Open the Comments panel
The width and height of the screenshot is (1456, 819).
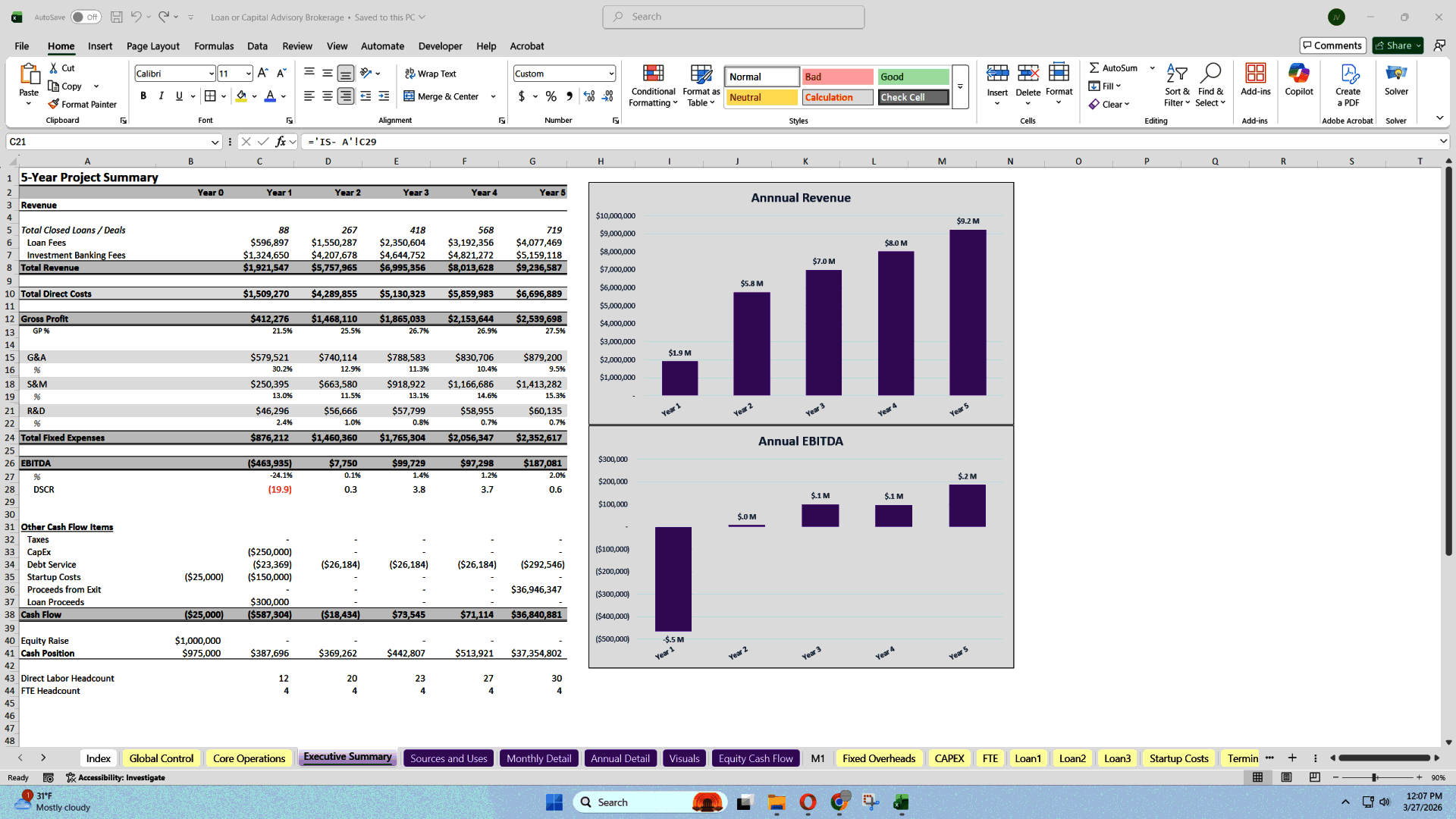1332,45
